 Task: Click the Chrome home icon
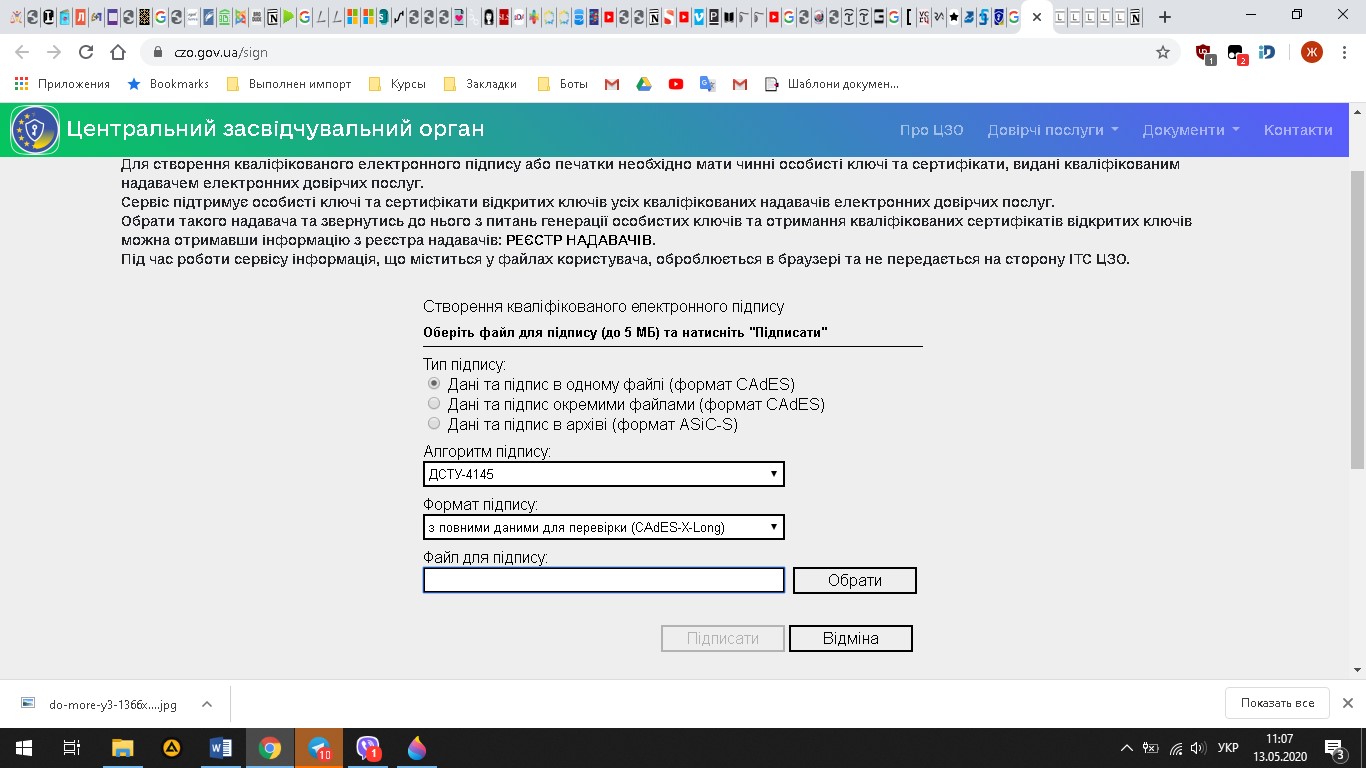(x=118, y=52)
